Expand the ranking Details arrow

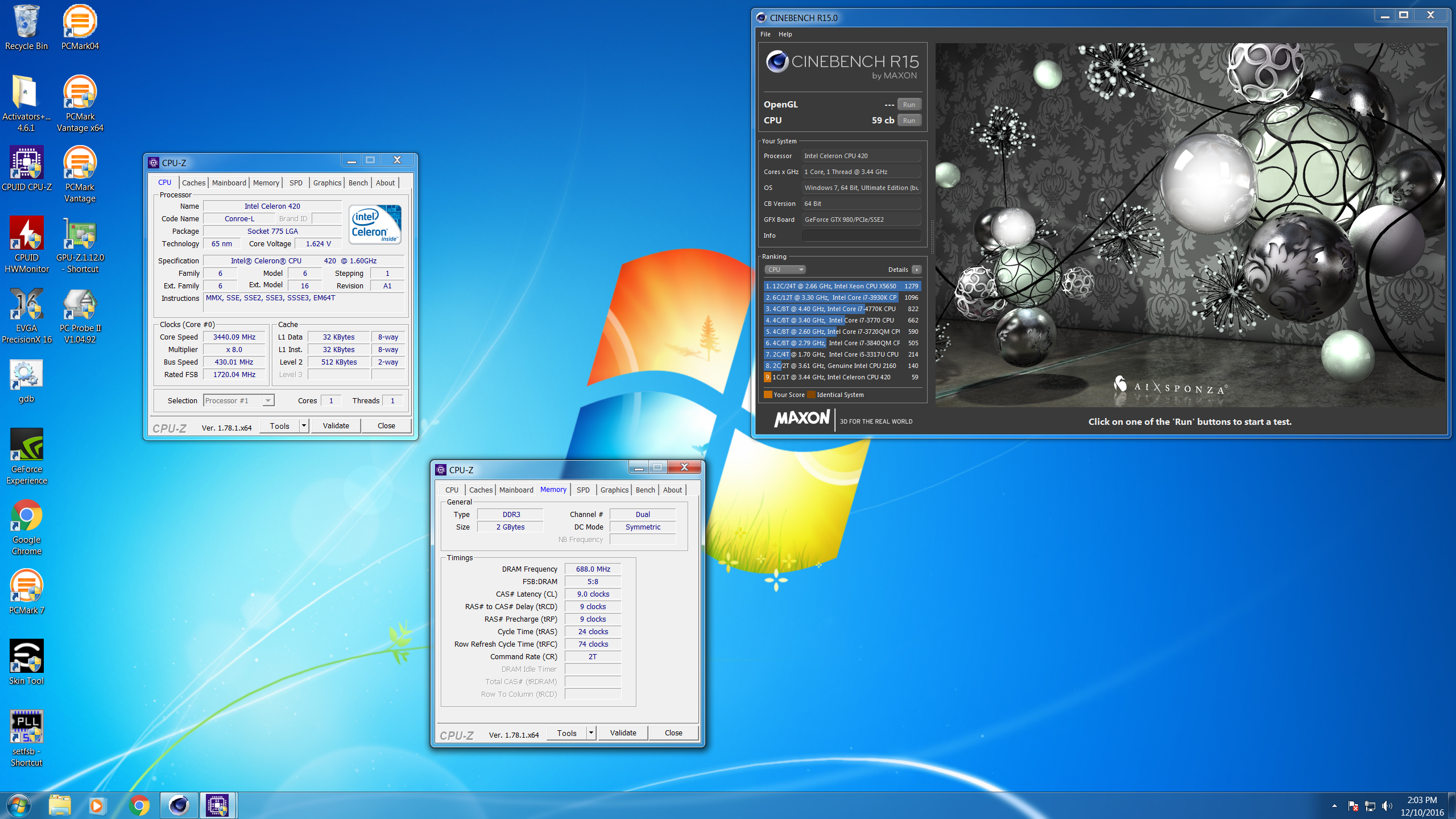916,270
